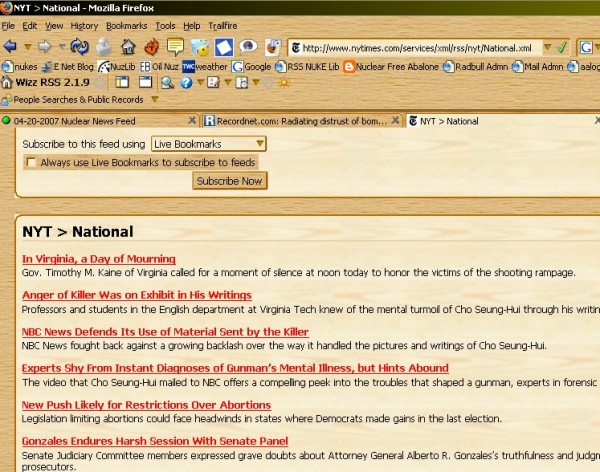
Task: Click People Searches & Public Records
Action: 73,100
